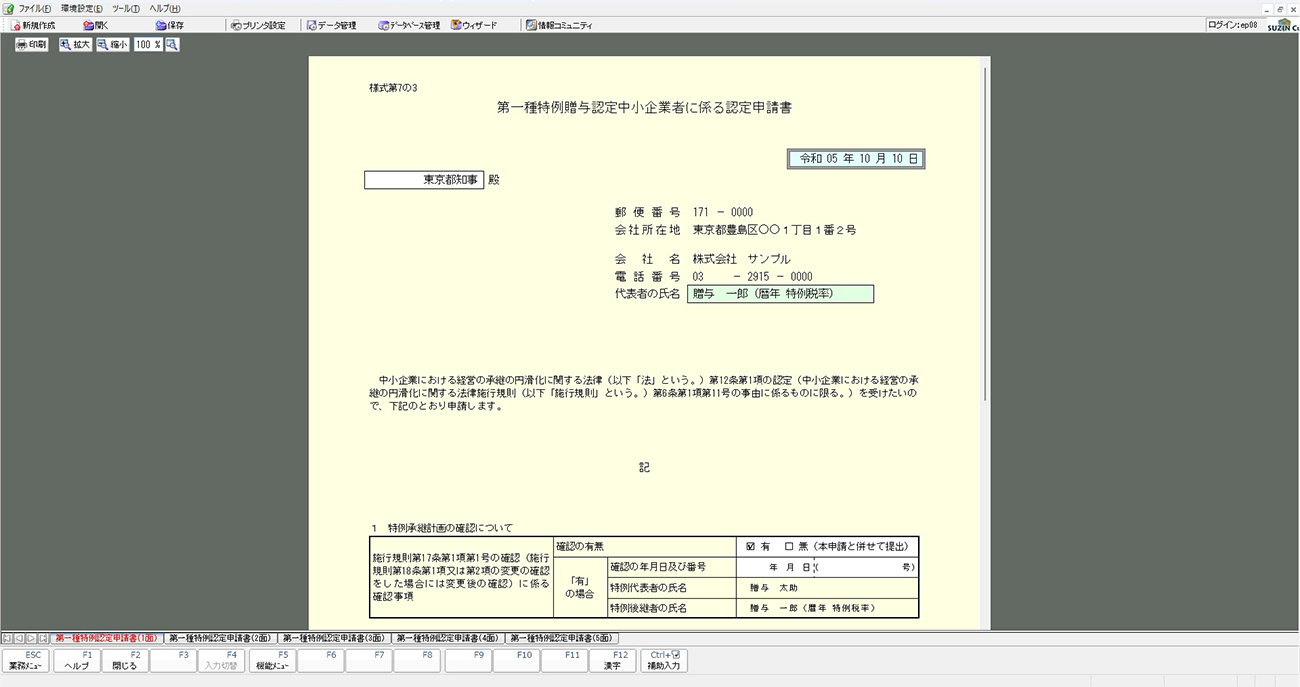1300x687 pixels.
Task: Tick the 無 (本申請と併せて提出) checkbox
Action: click(789, 547)
